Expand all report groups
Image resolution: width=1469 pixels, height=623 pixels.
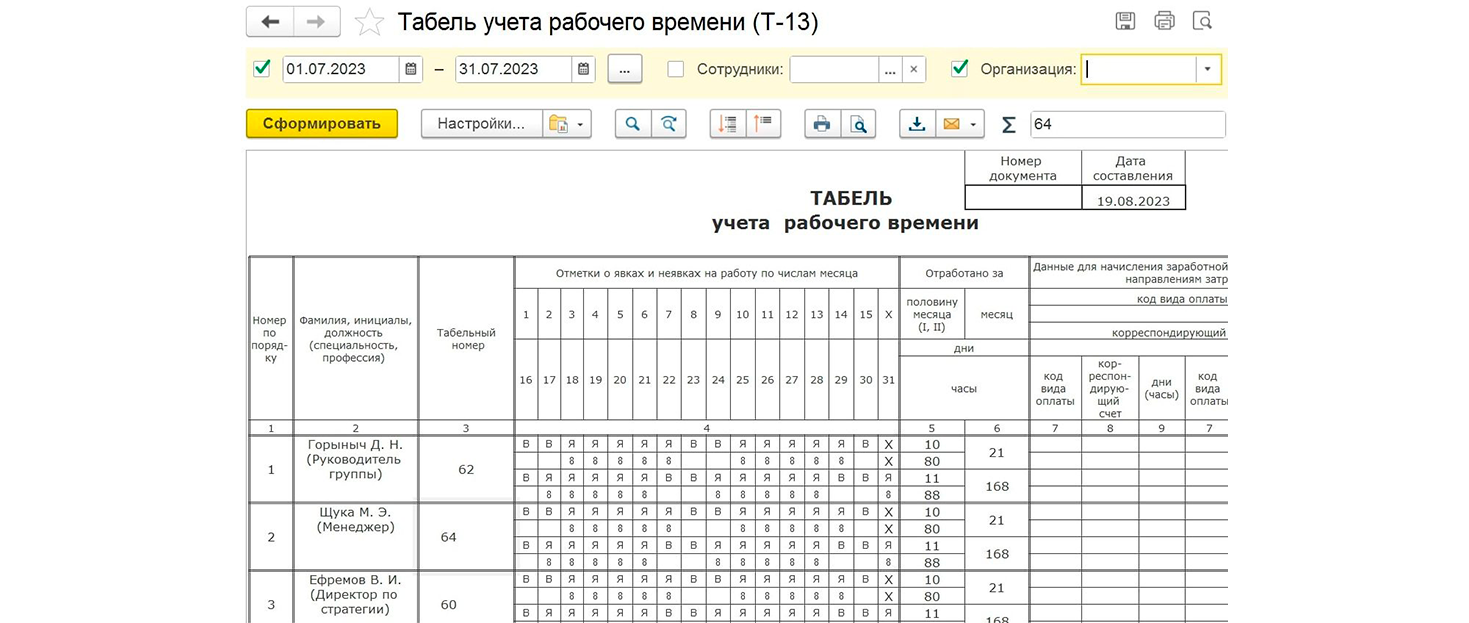pyautogui.click(x=727, y=124)
